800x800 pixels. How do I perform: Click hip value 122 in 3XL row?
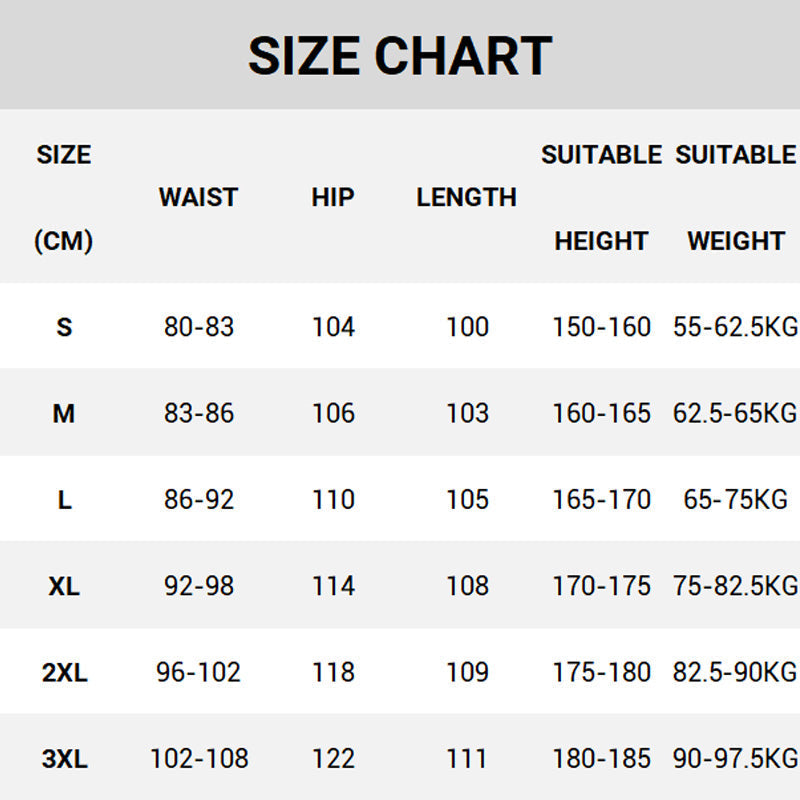333,759
